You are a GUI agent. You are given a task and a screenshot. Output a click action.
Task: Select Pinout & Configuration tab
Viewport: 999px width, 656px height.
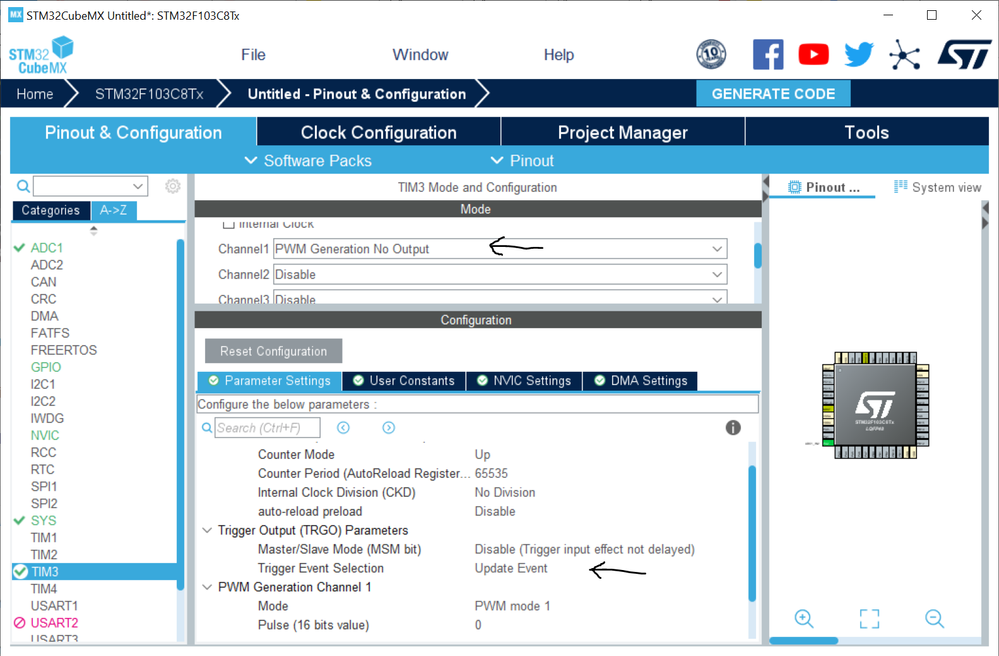point(133,132)
